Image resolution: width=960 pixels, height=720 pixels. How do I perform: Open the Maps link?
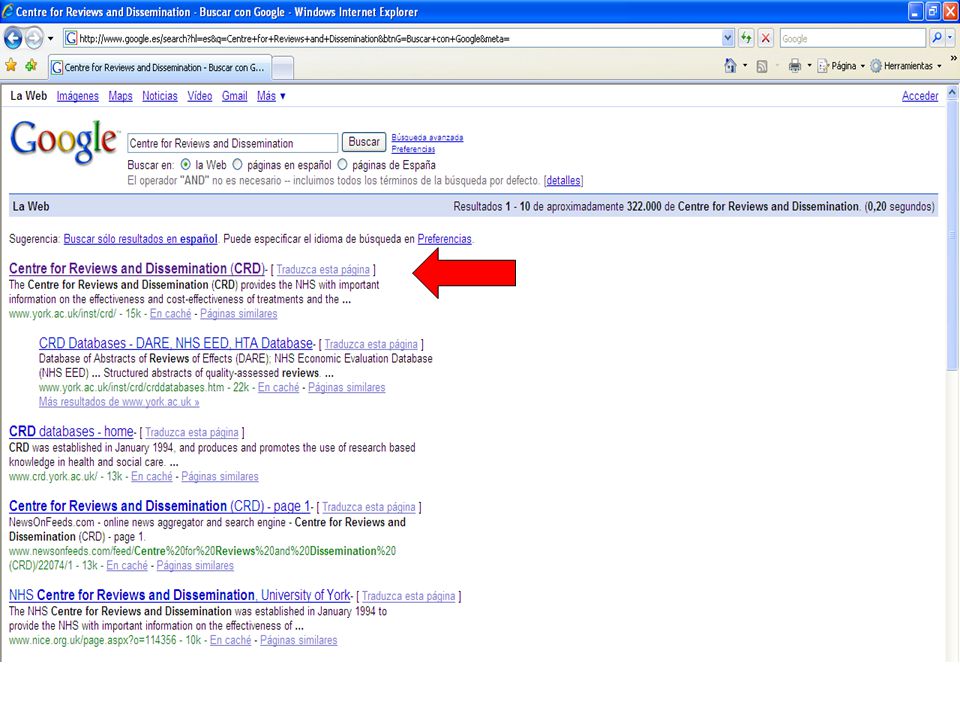(x=120, y=96)
